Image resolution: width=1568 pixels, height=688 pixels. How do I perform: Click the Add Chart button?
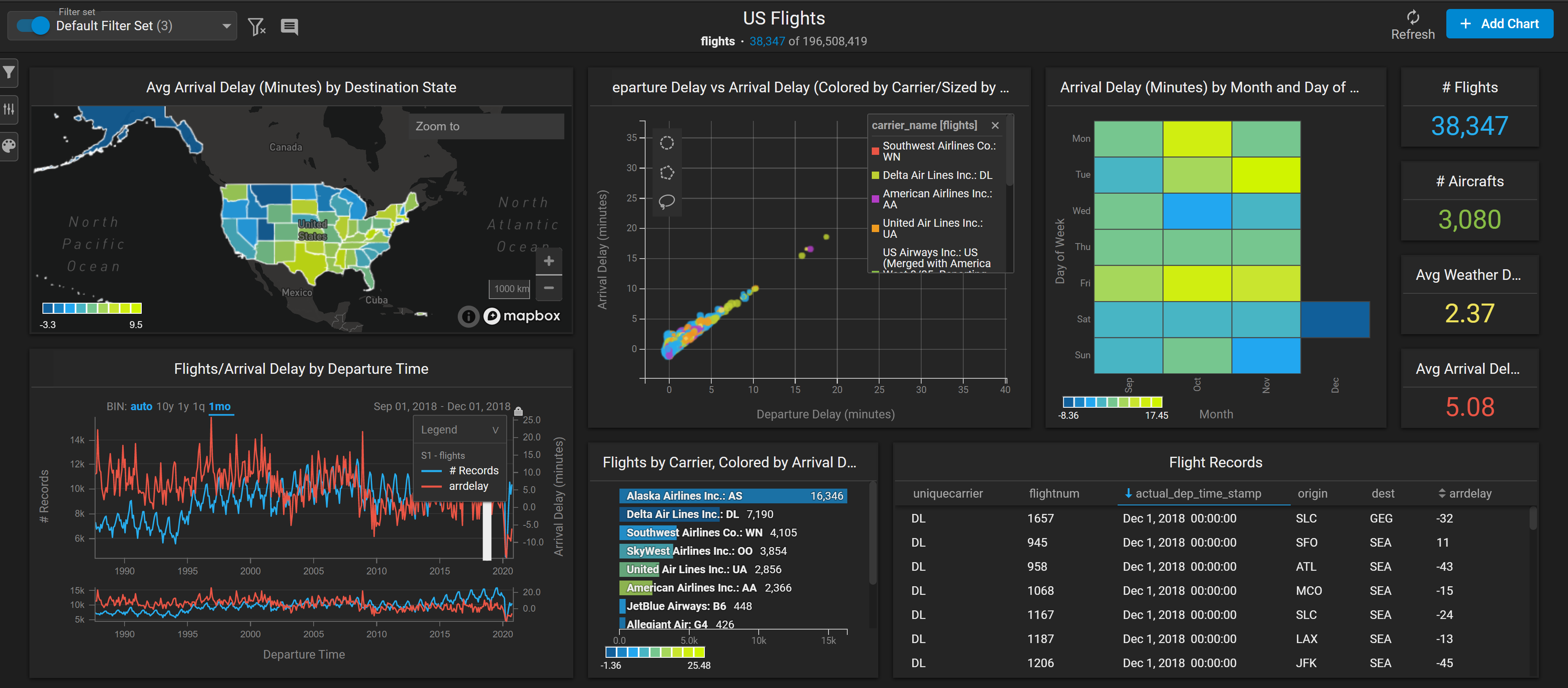[1499, 24]
